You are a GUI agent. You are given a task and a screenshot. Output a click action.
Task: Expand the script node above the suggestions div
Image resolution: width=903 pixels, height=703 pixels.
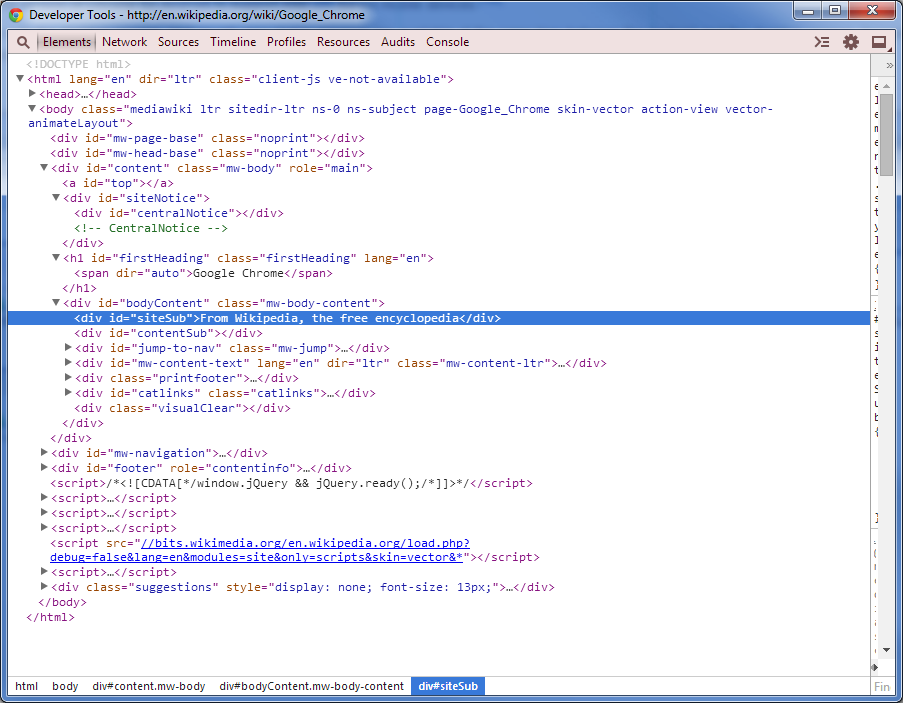tap(44, 571)
